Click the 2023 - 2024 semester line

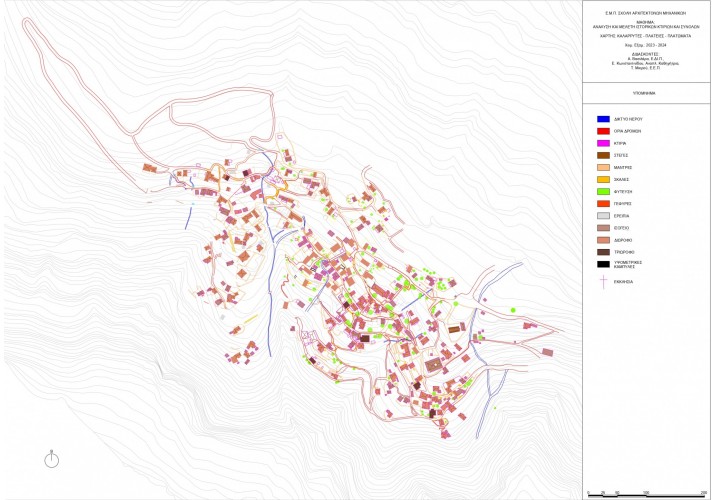645,45
